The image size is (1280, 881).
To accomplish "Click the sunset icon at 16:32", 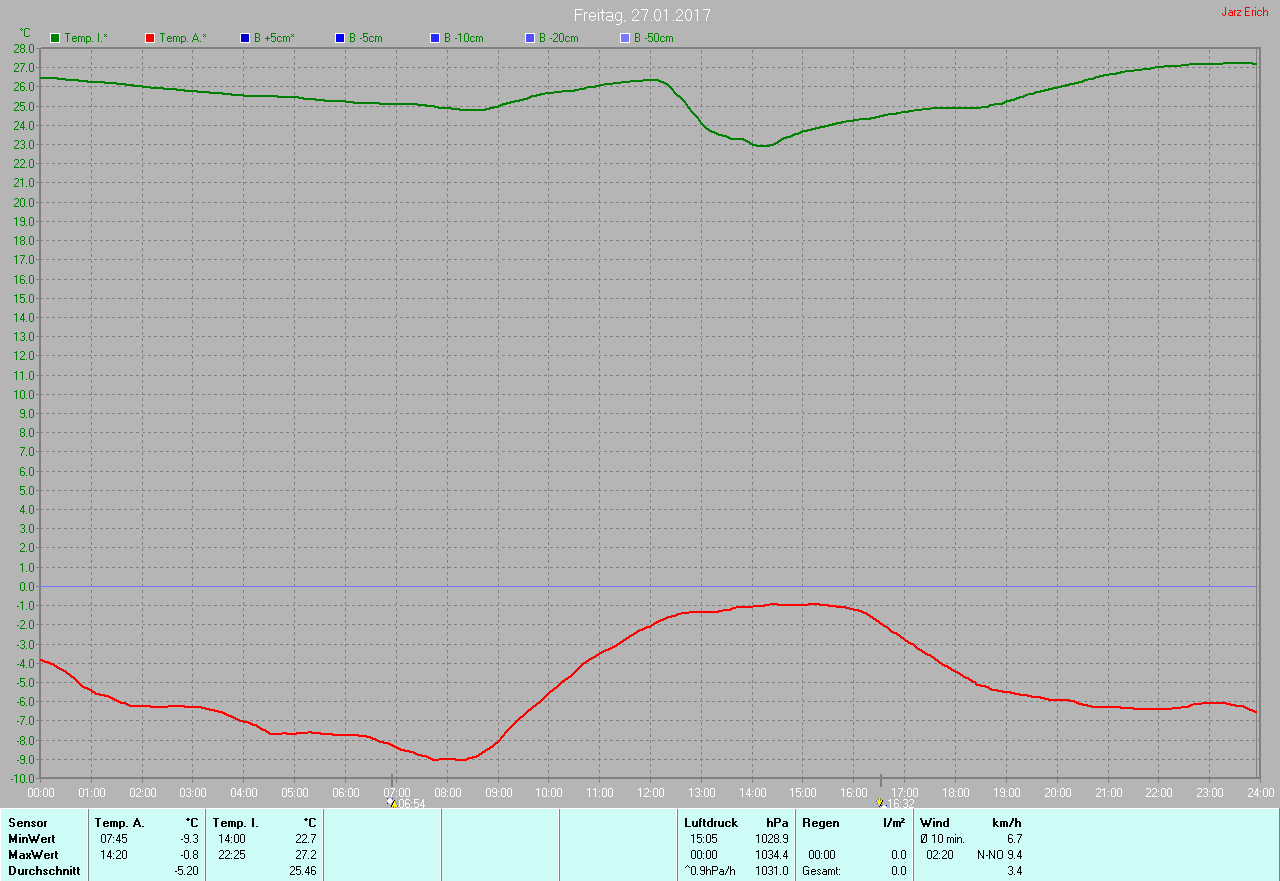I will click(x=880, y=803).
